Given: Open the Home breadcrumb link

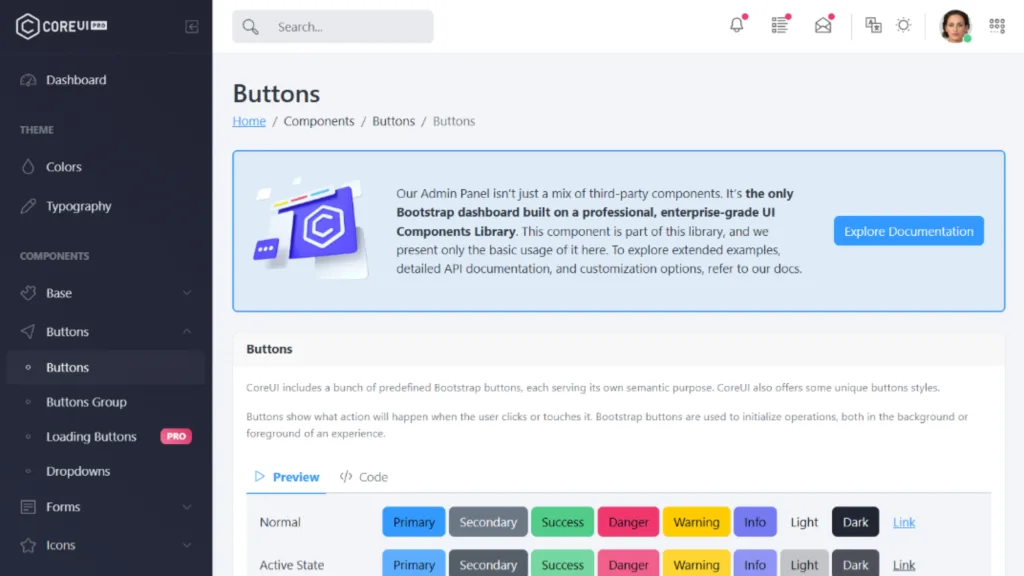Looking at the screenshot, I should tap(248, 120).
